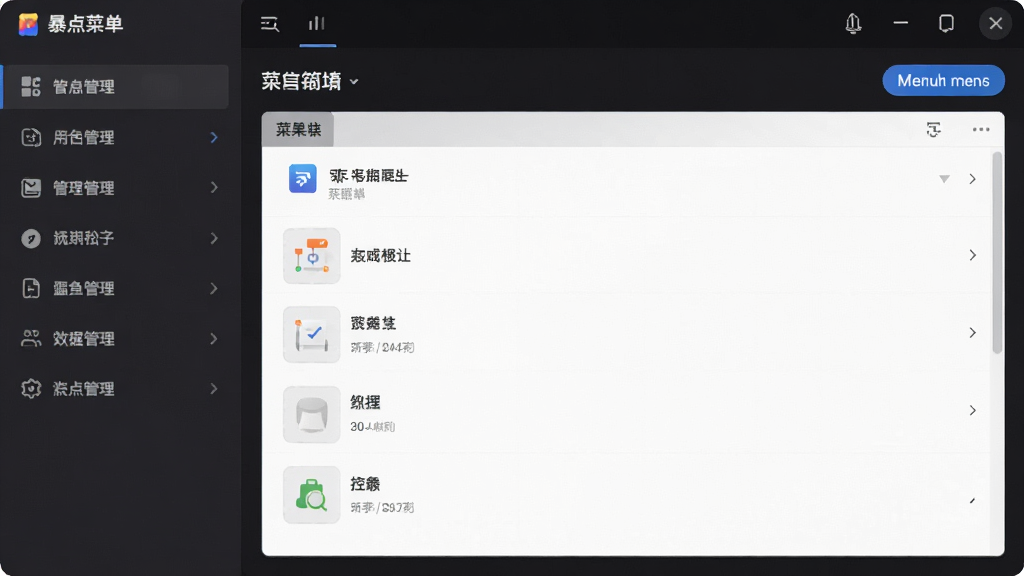Open the 管理管理 sidebar menu

pos(116,188)
